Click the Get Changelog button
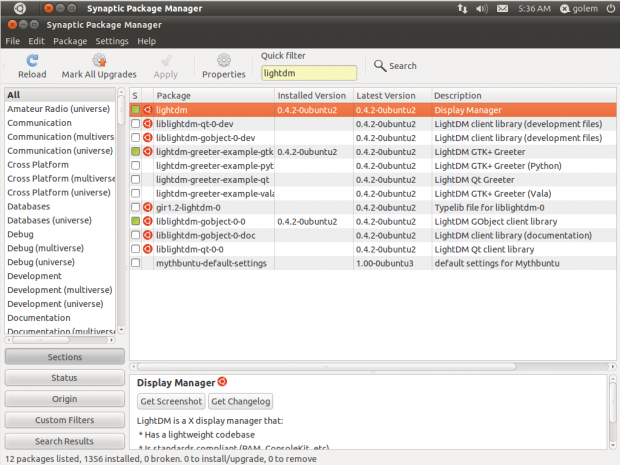The width and height of the screenshot is (620, 465). tap(240, 401)
